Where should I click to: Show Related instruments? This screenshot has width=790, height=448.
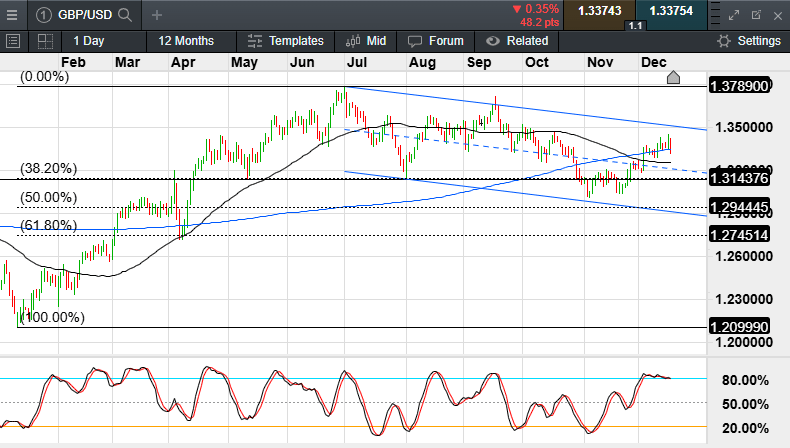517,41
